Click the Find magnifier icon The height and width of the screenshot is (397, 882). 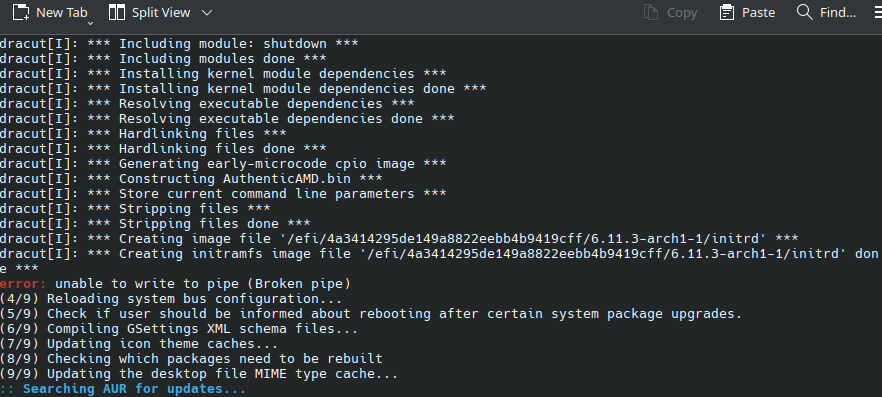pyautogui.click(x=805, y=12)
